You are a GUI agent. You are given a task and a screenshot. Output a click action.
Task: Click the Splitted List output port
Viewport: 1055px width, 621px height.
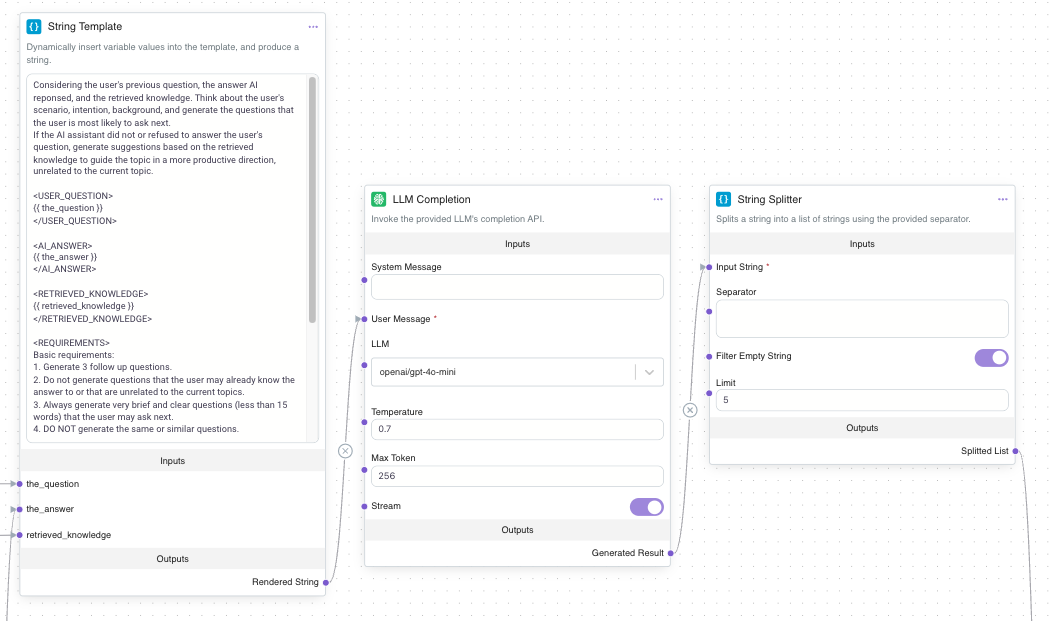(1015, 451)
